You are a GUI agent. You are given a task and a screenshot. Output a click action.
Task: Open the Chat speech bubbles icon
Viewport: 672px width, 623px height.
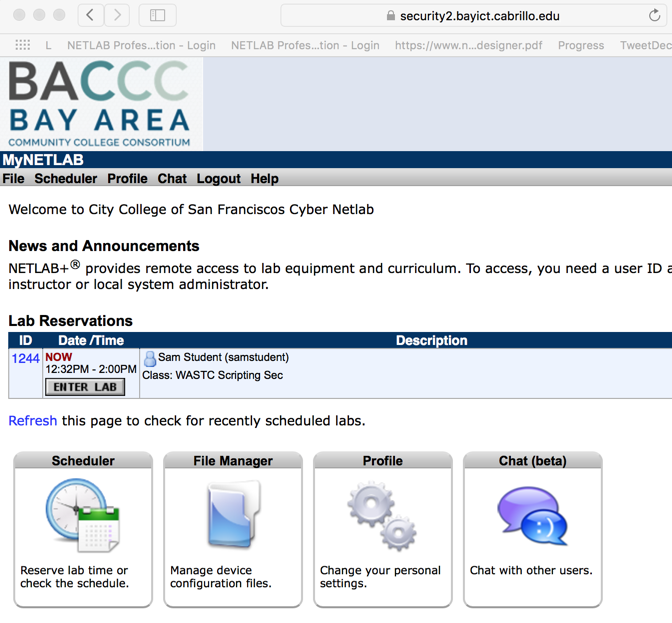pyautogui.click(x=532, y=515)
